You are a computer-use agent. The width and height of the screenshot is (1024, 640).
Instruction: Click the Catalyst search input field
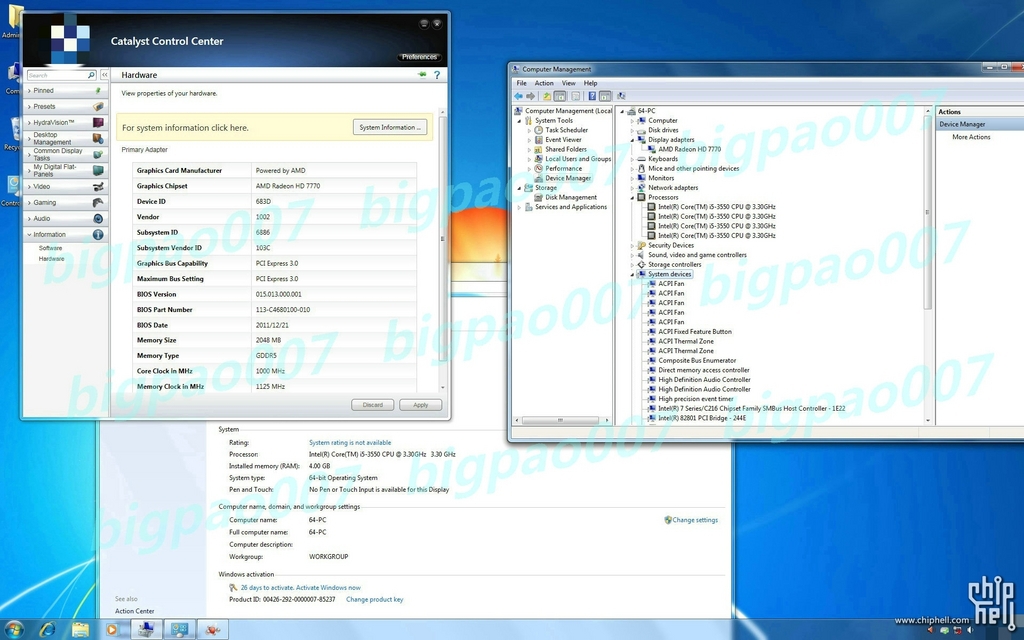(x=56, y=75)
